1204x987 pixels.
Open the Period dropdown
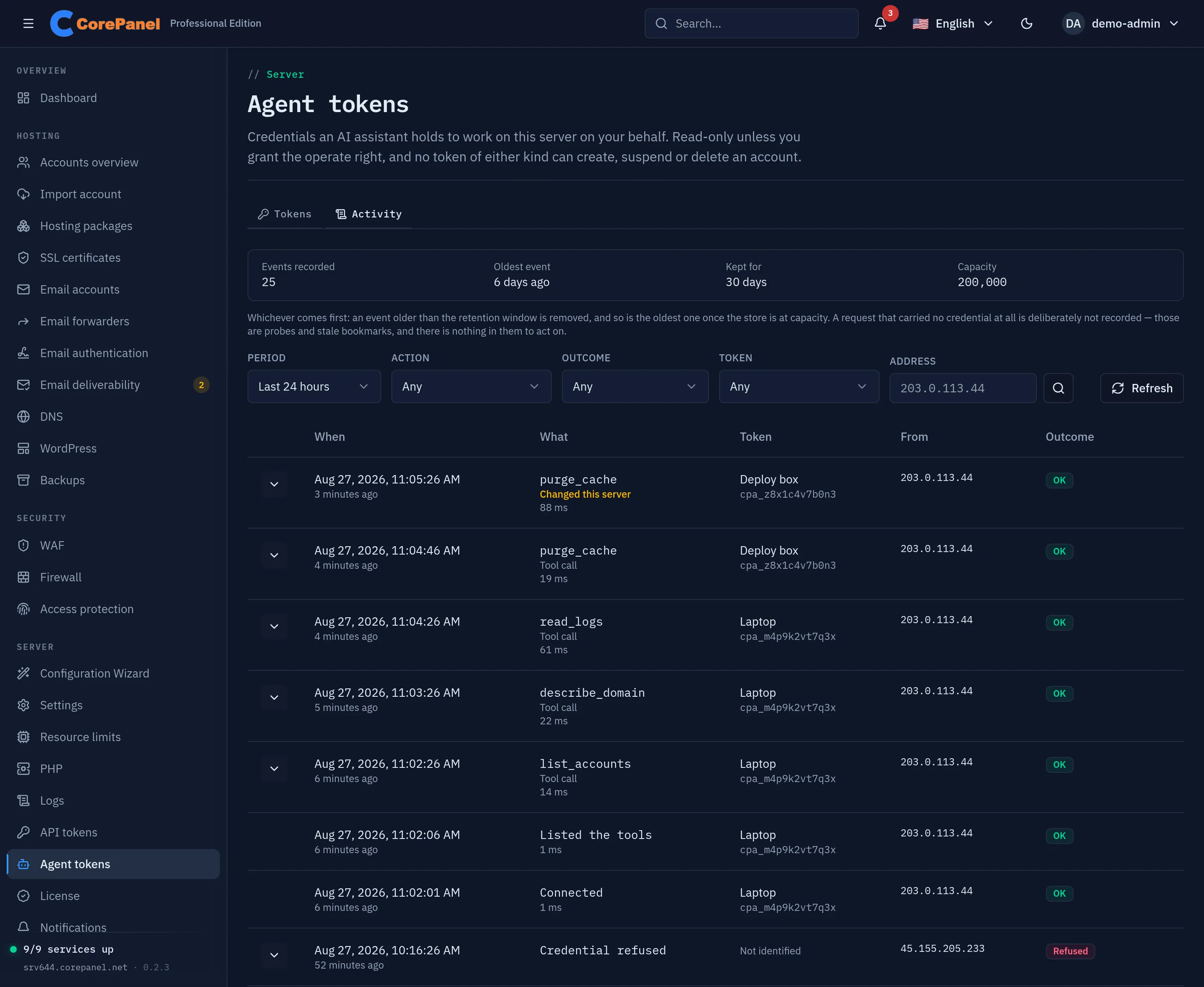(x=314, y=386)
